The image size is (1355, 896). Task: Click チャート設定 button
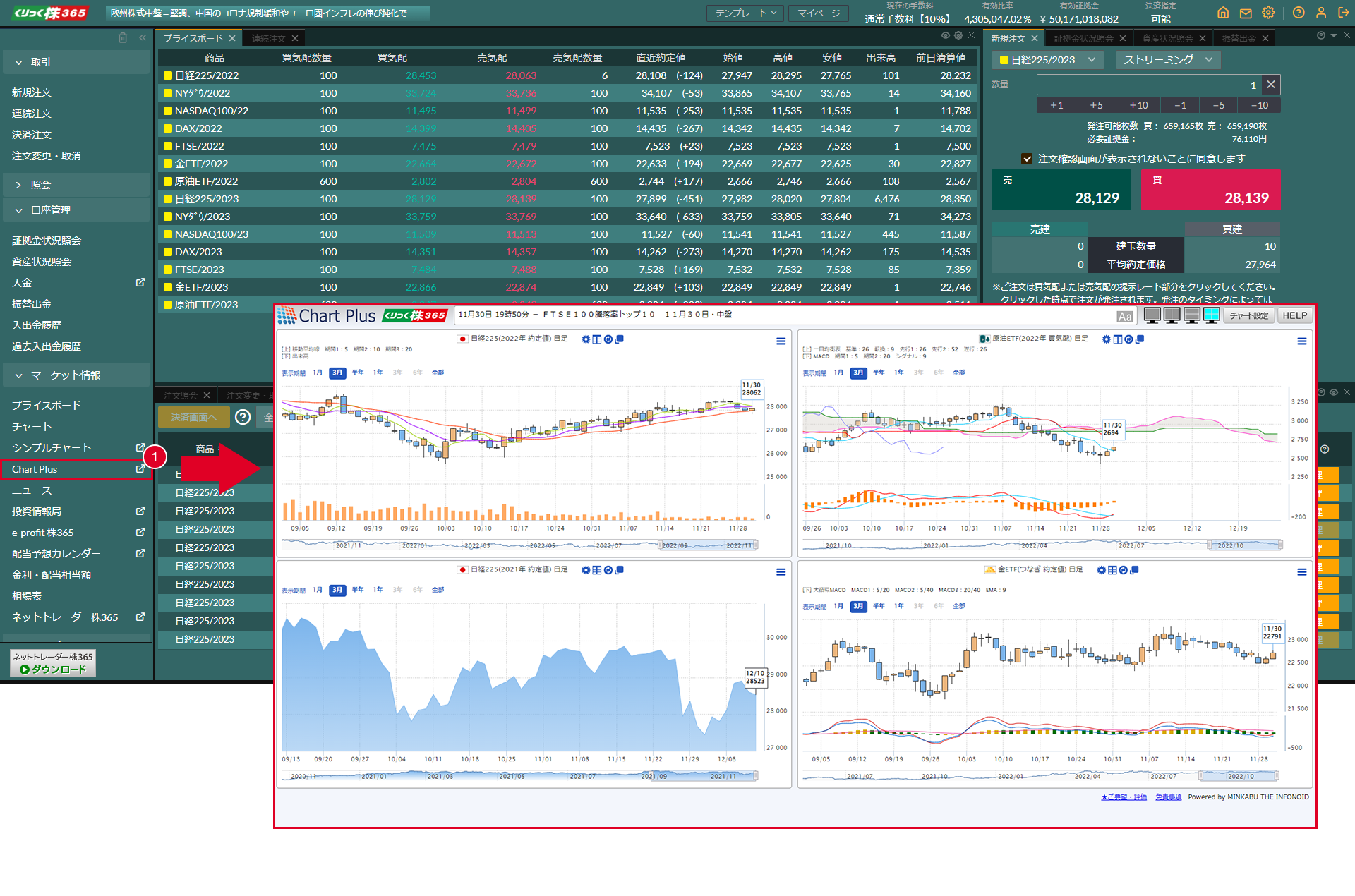[1249, 315]
